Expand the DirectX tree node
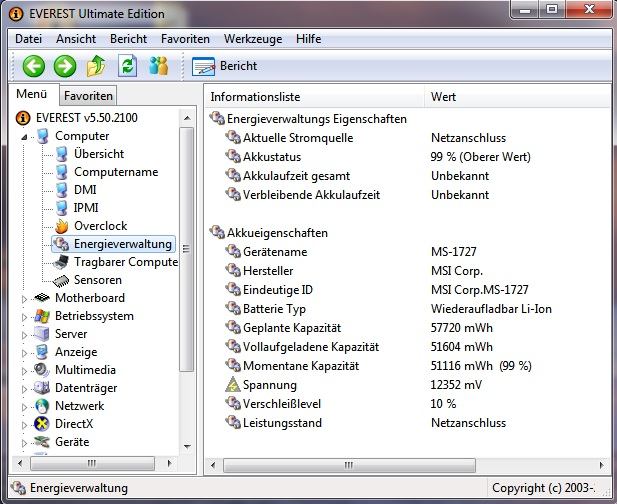 (x=24, y=425)
